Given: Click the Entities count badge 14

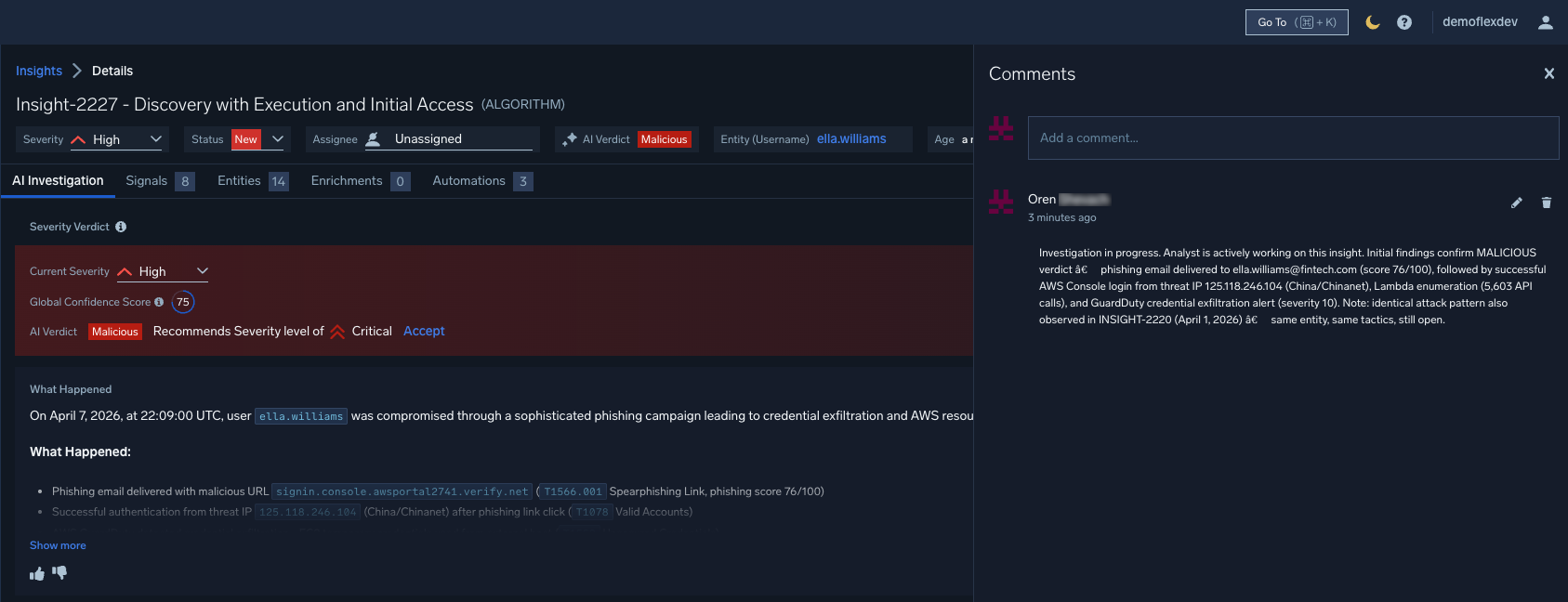Looking at the screenshot, I should click(x=278, y=181).
